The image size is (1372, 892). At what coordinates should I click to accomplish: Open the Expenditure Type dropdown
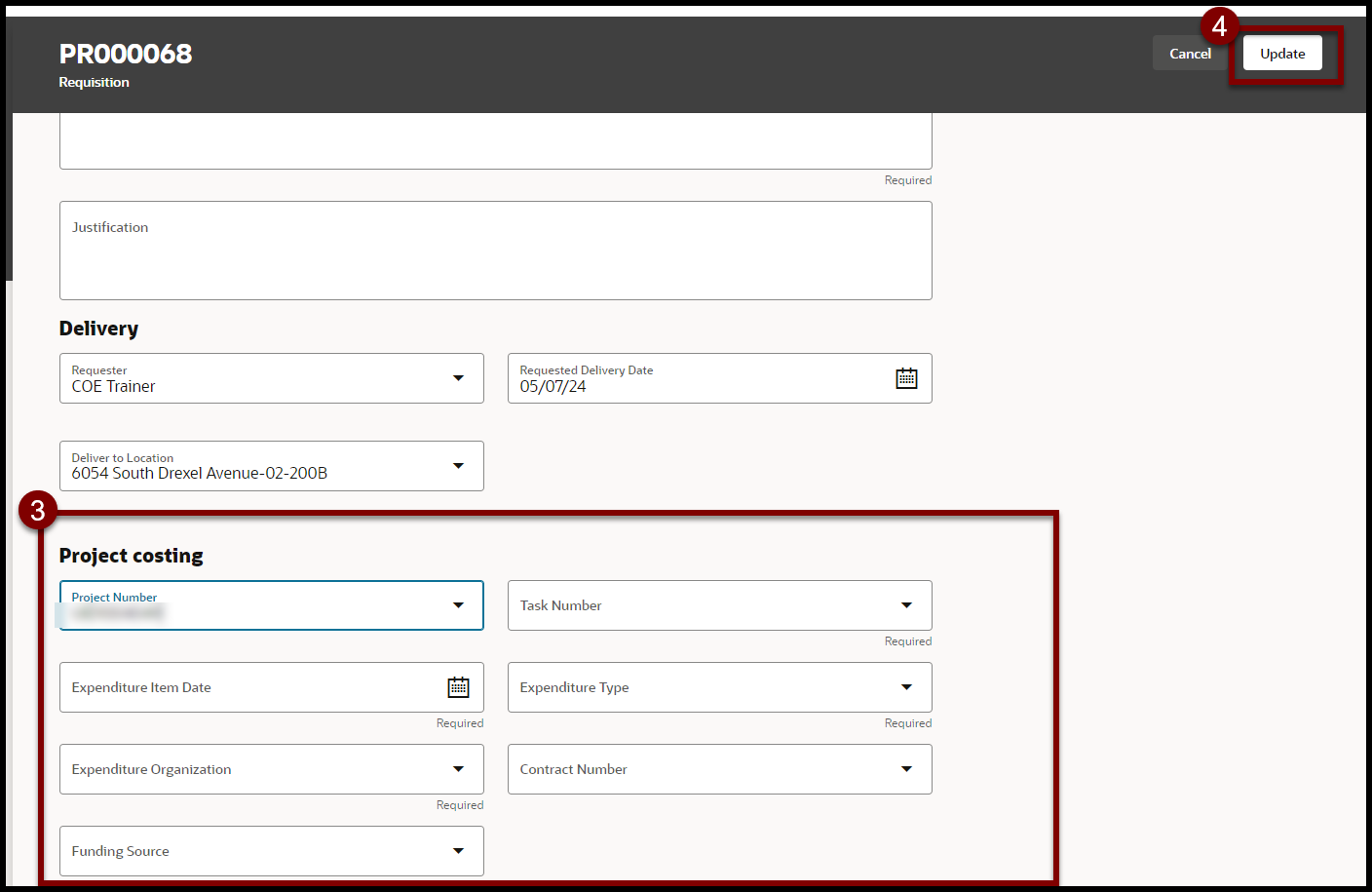[x=906, y=687]
